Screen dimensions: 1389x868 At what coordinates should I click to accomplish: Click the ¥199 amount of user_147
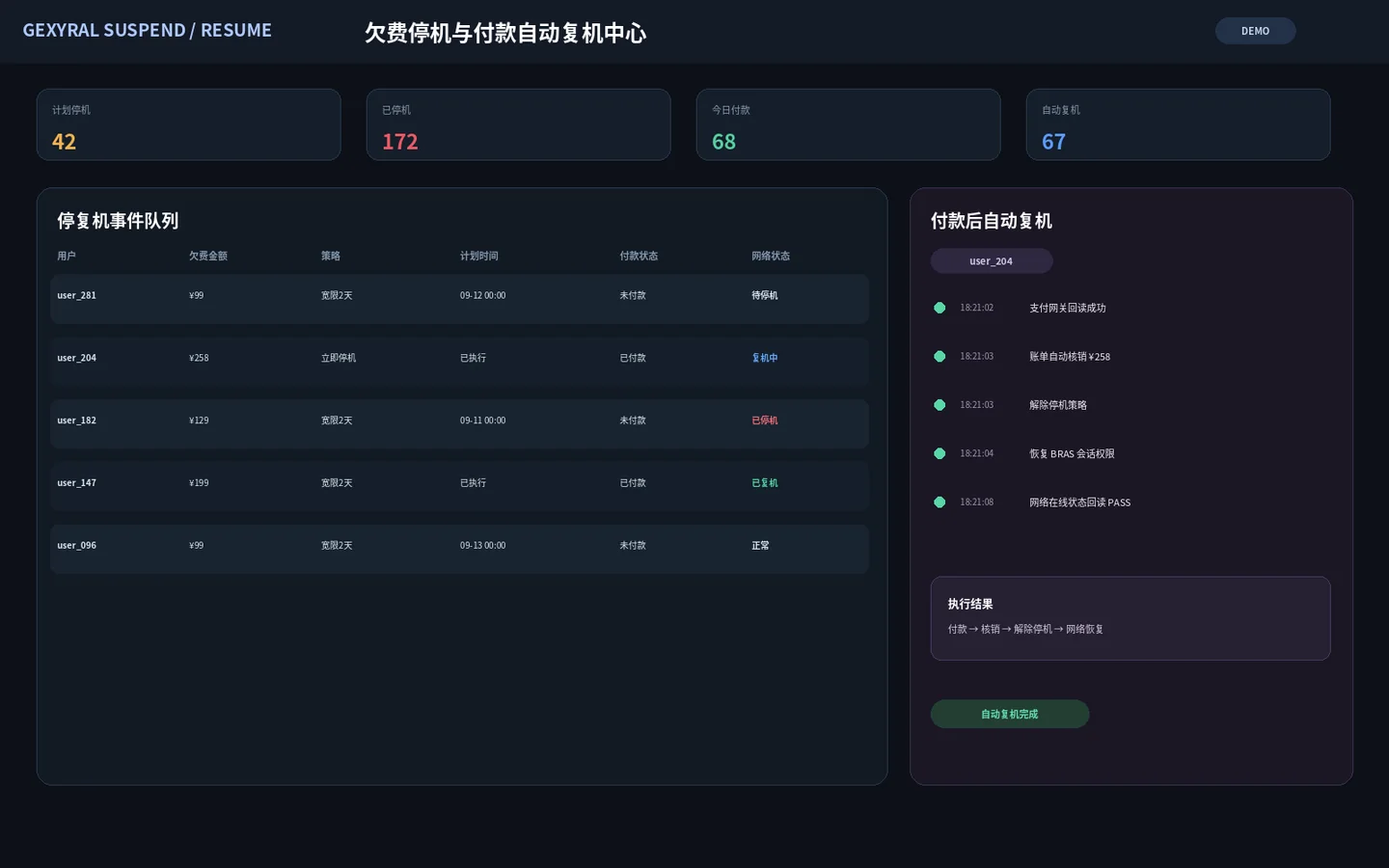click(x=199, y=483)
